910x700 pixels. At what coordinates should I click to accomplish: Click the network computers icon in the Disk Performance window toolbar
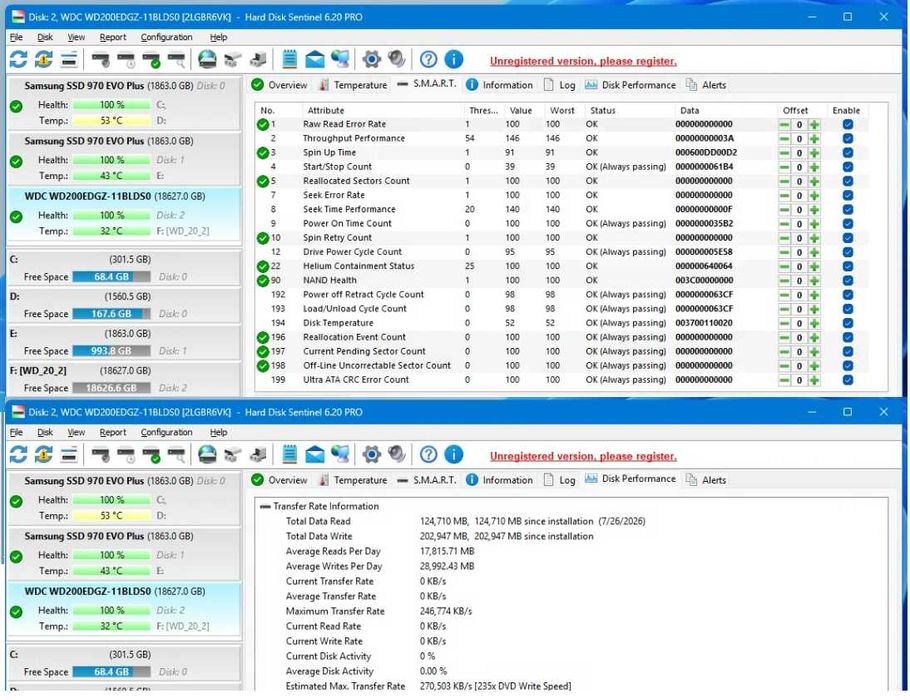click(341, 454)
